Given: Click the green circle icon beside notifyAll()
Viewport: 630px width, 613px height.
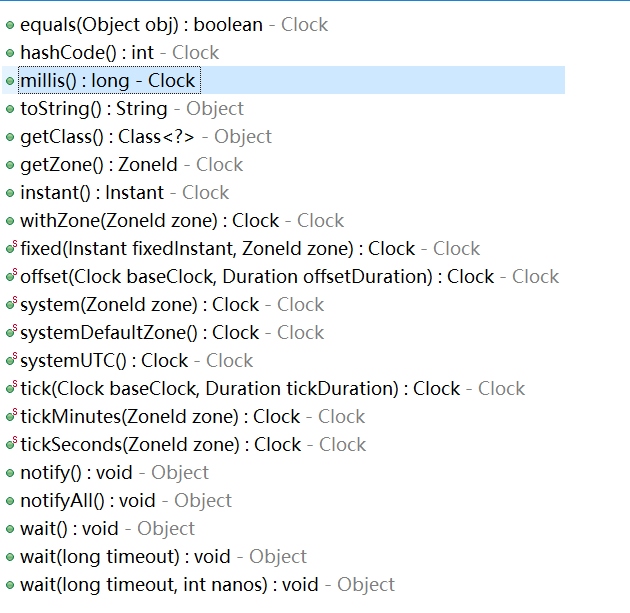Looking at the screenshot, I should click(x=10, y=501).
